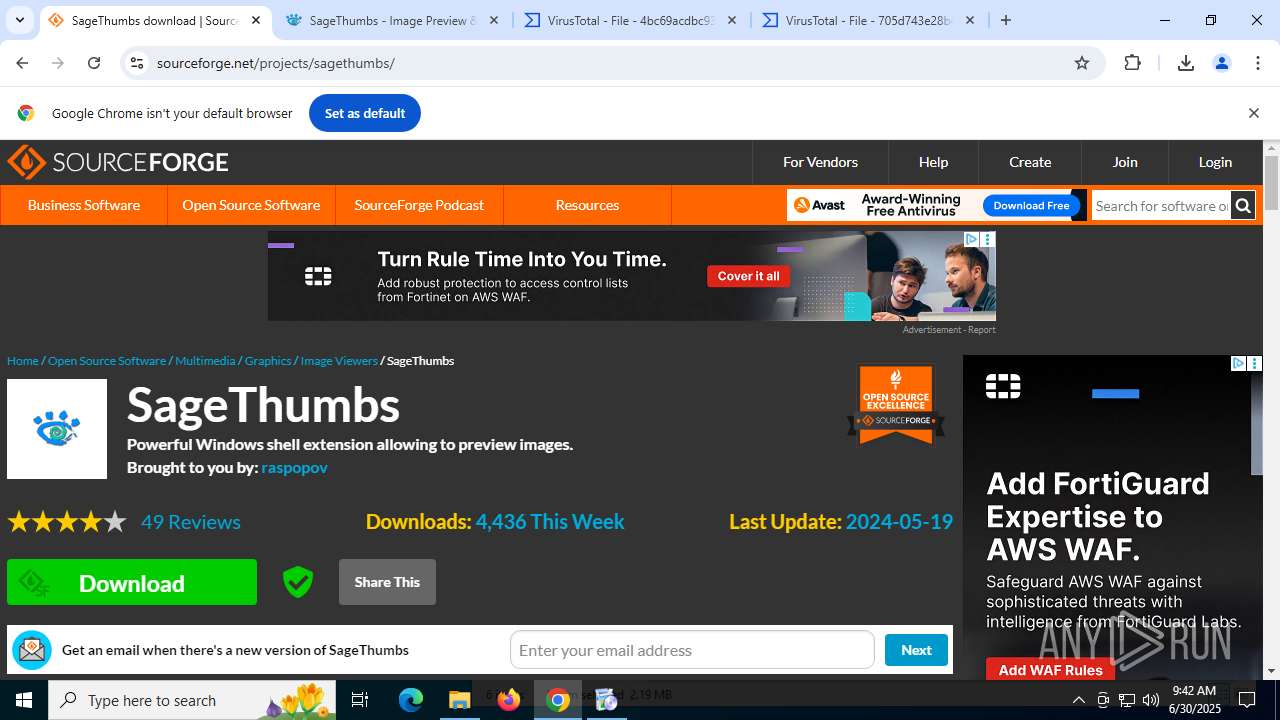Open Windows Start menu
This screenshot has width=1280, height=720.
tap(24, 700)
